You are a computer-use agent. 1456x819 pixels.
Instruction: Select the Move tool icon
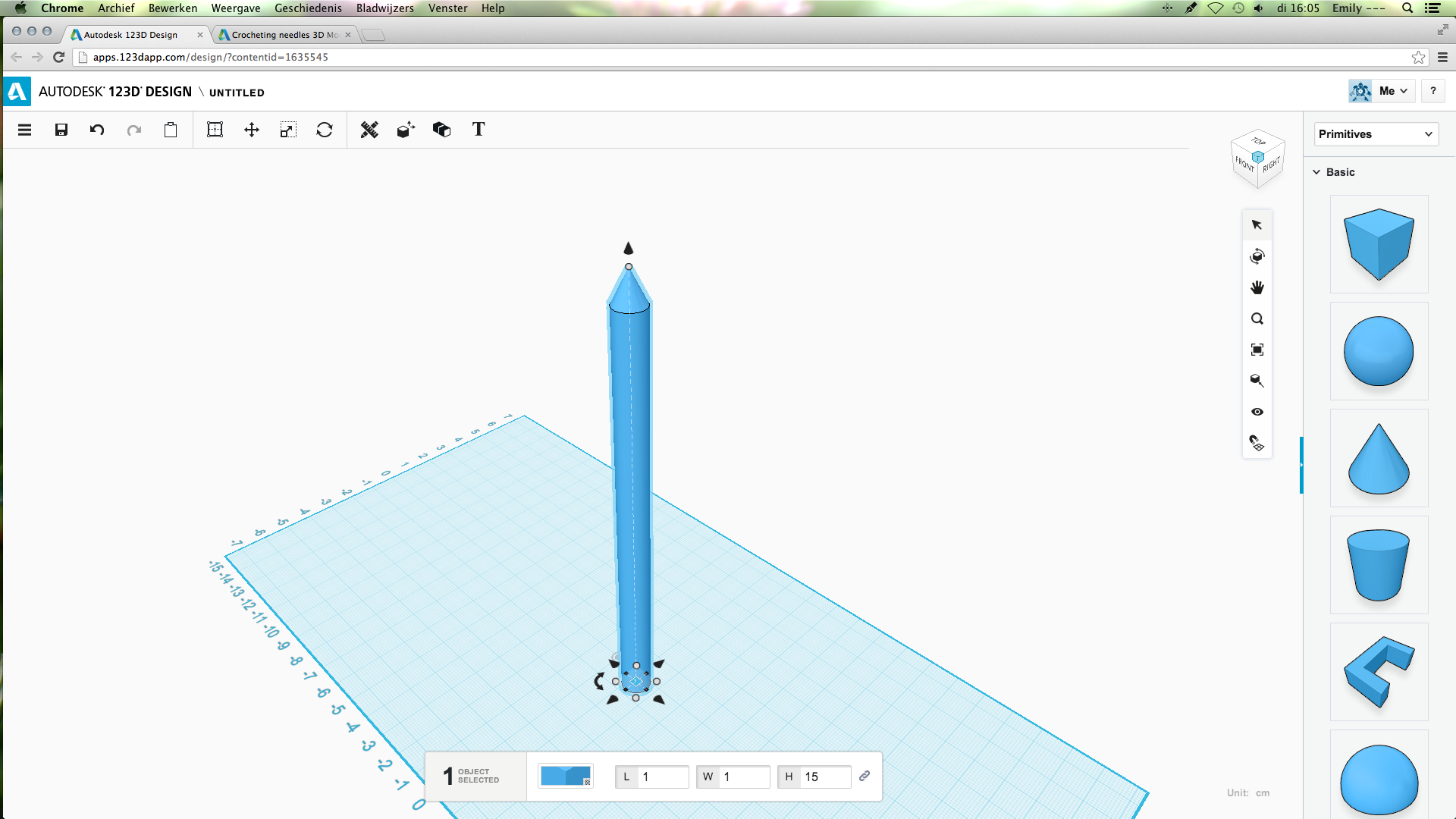(x=252, y=130)
